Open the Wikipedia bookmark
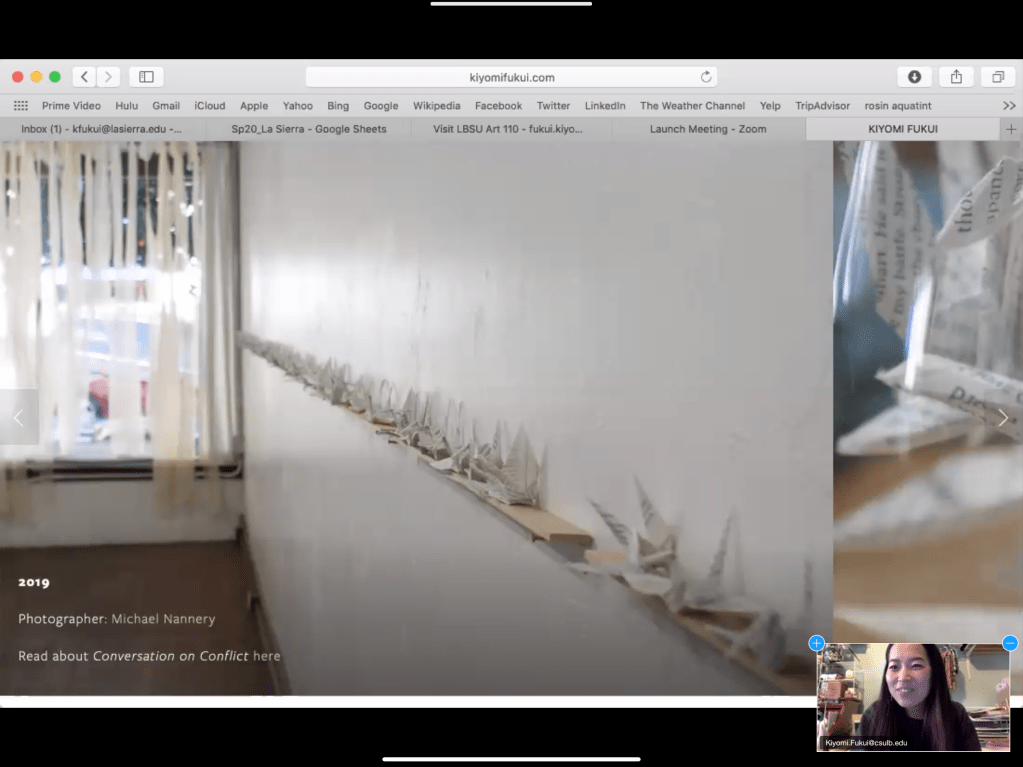Image resolution: width=1023 pixels, height=767 pixels. tap(436, 106)
